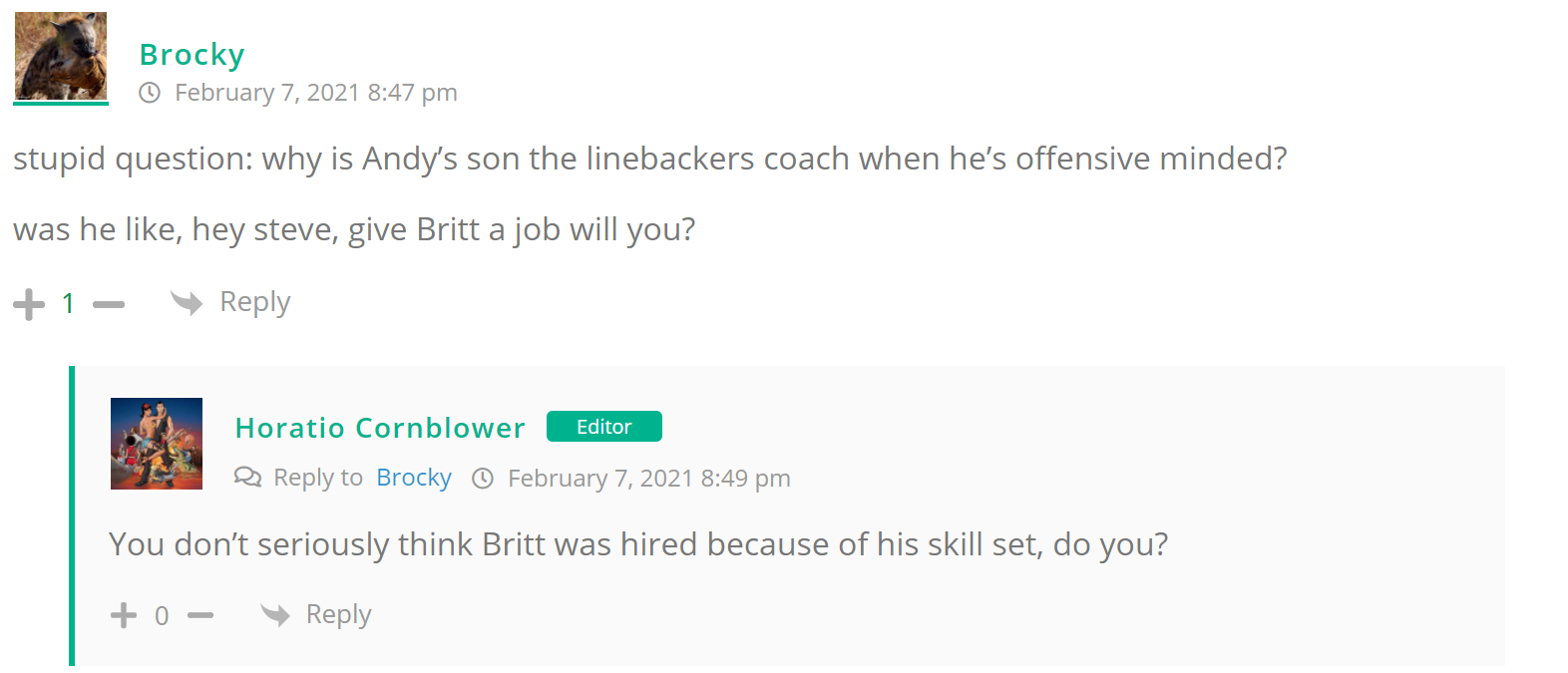1568x673 pixels.
Task: Click the February 7, 2021 8:47 pm timestamp
Action: pyautogui.click(x=316, y=93)
